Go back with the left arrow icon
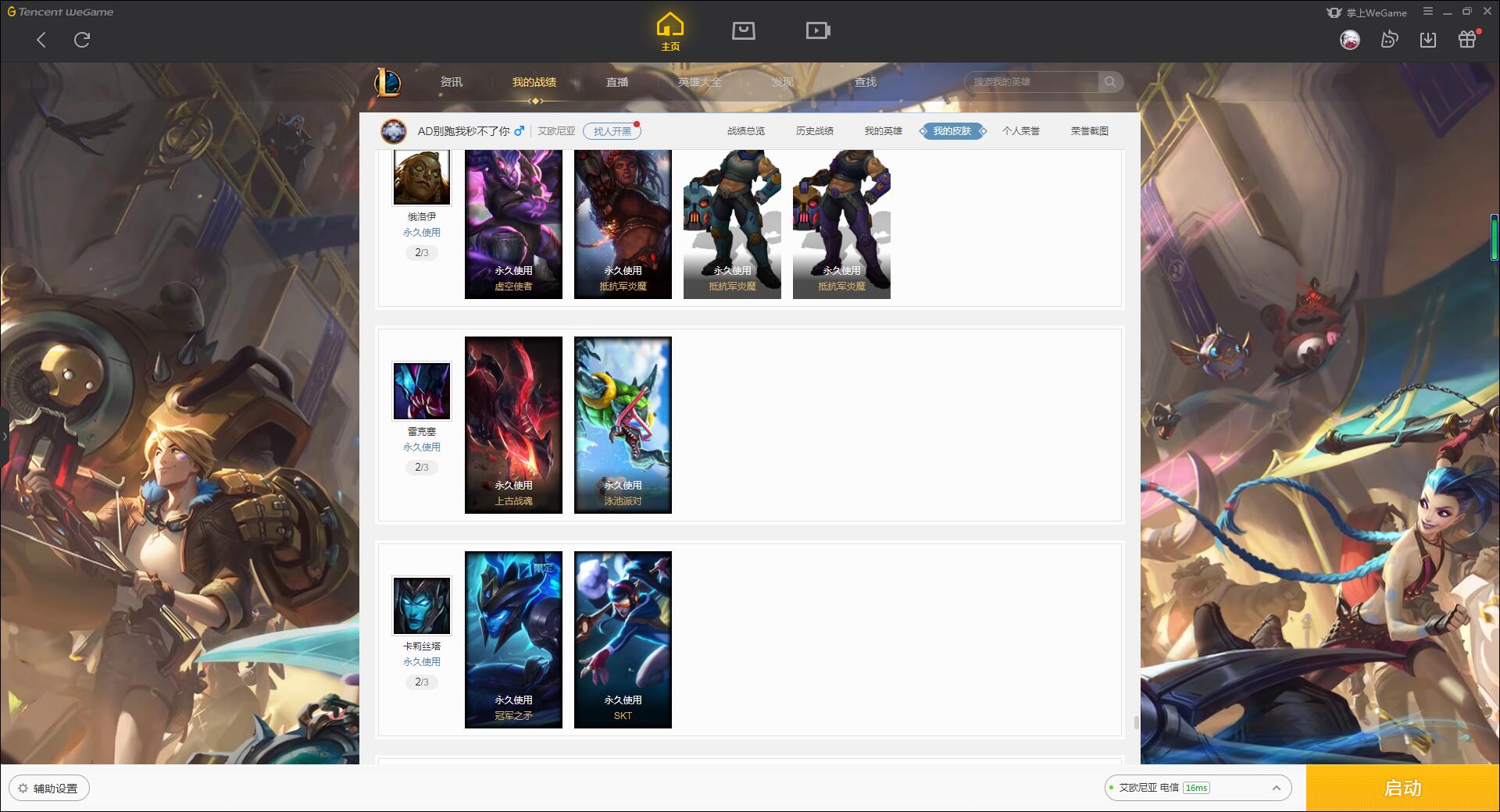1500x812 pixels. click(x=41, y=40)
